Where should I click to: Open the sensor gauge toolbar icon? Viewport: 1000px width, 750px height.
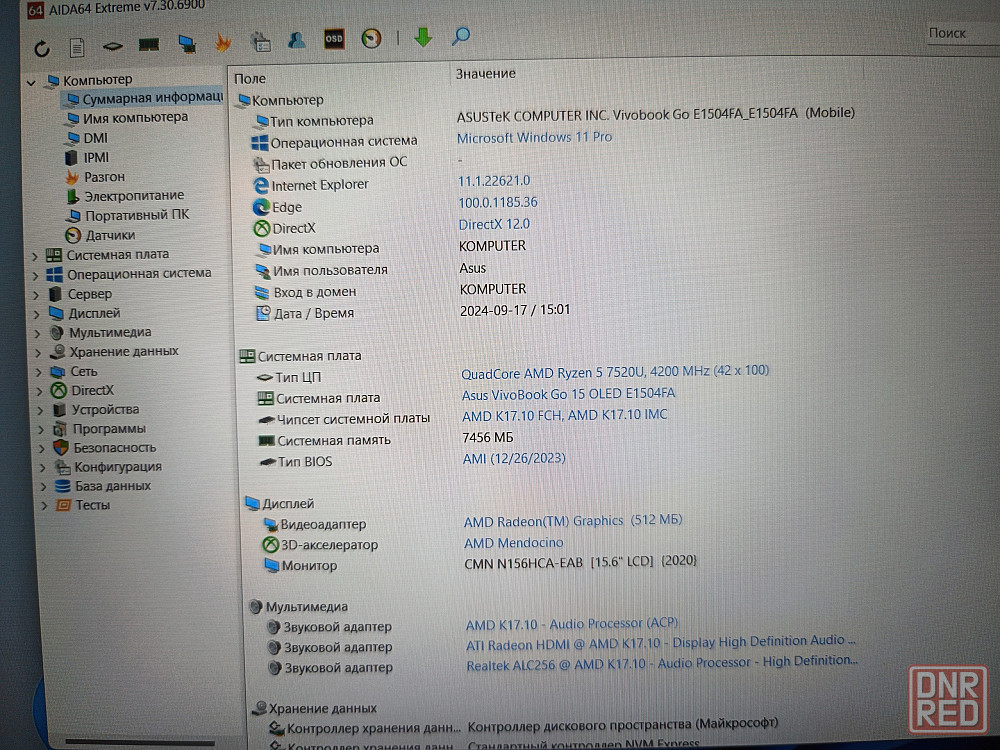click(x=371, y=38)
